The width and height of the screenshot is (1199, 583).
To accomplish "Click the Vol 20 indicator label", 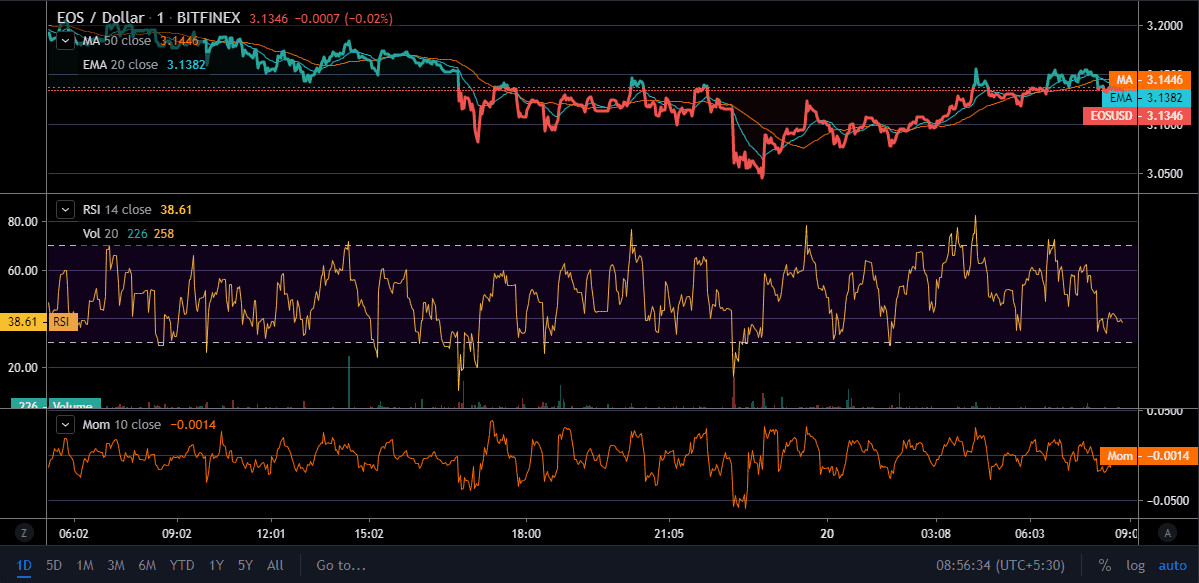I will point(100,233).
